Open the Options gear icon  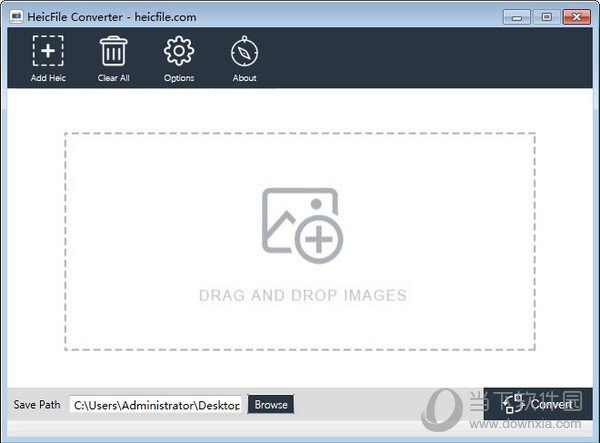[x=179, y=51]
